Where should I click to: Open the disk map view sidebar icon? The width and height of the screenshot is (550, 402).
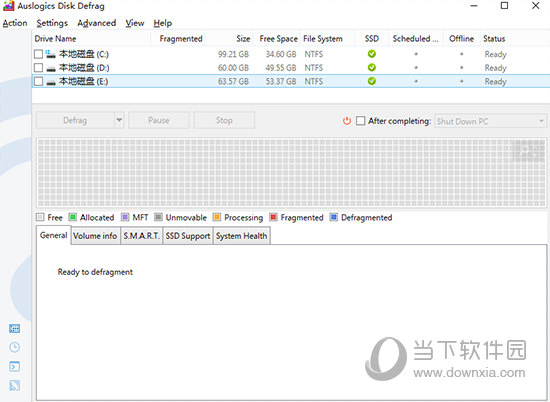click(x=14, y=329)
